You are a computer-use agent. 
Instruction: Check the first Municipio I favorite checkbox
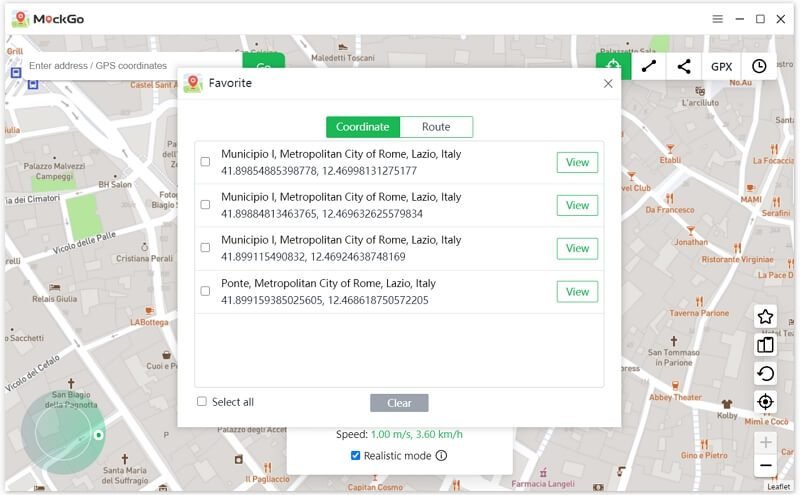pos(205,162)
